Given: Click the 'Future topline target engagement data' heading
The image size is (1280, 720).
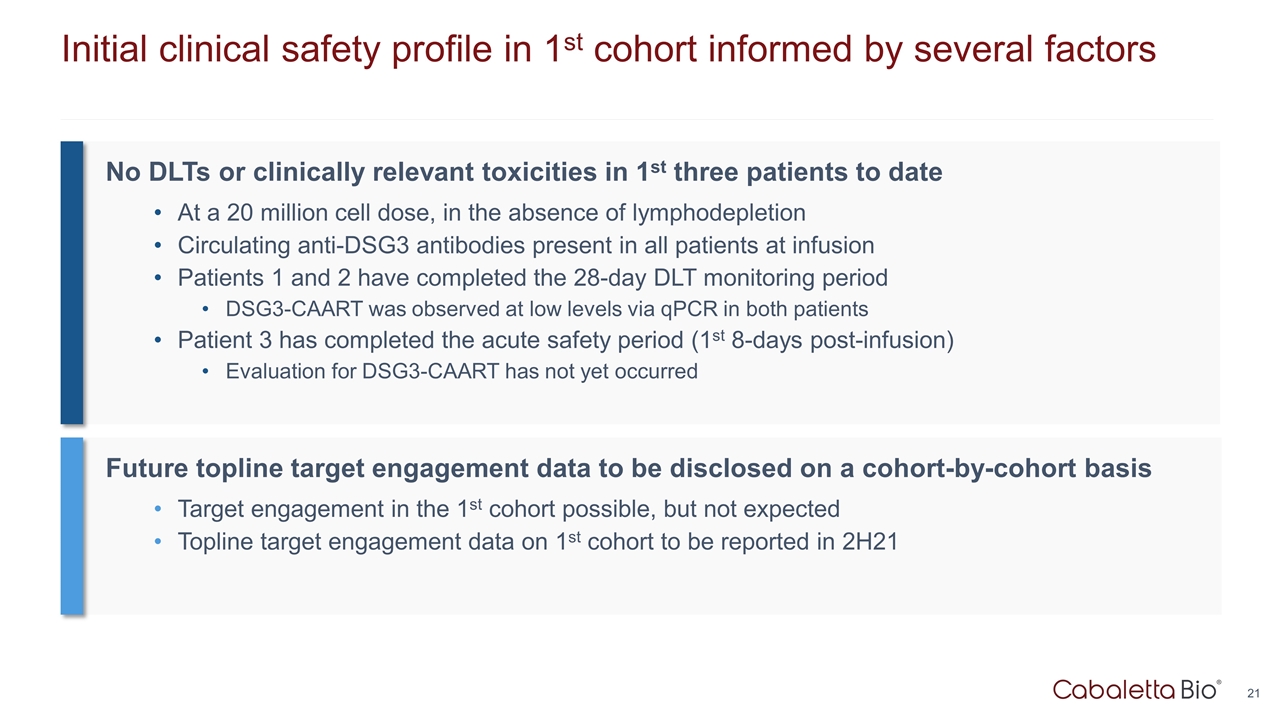Looking at the screenshot, I should (629, 468).
